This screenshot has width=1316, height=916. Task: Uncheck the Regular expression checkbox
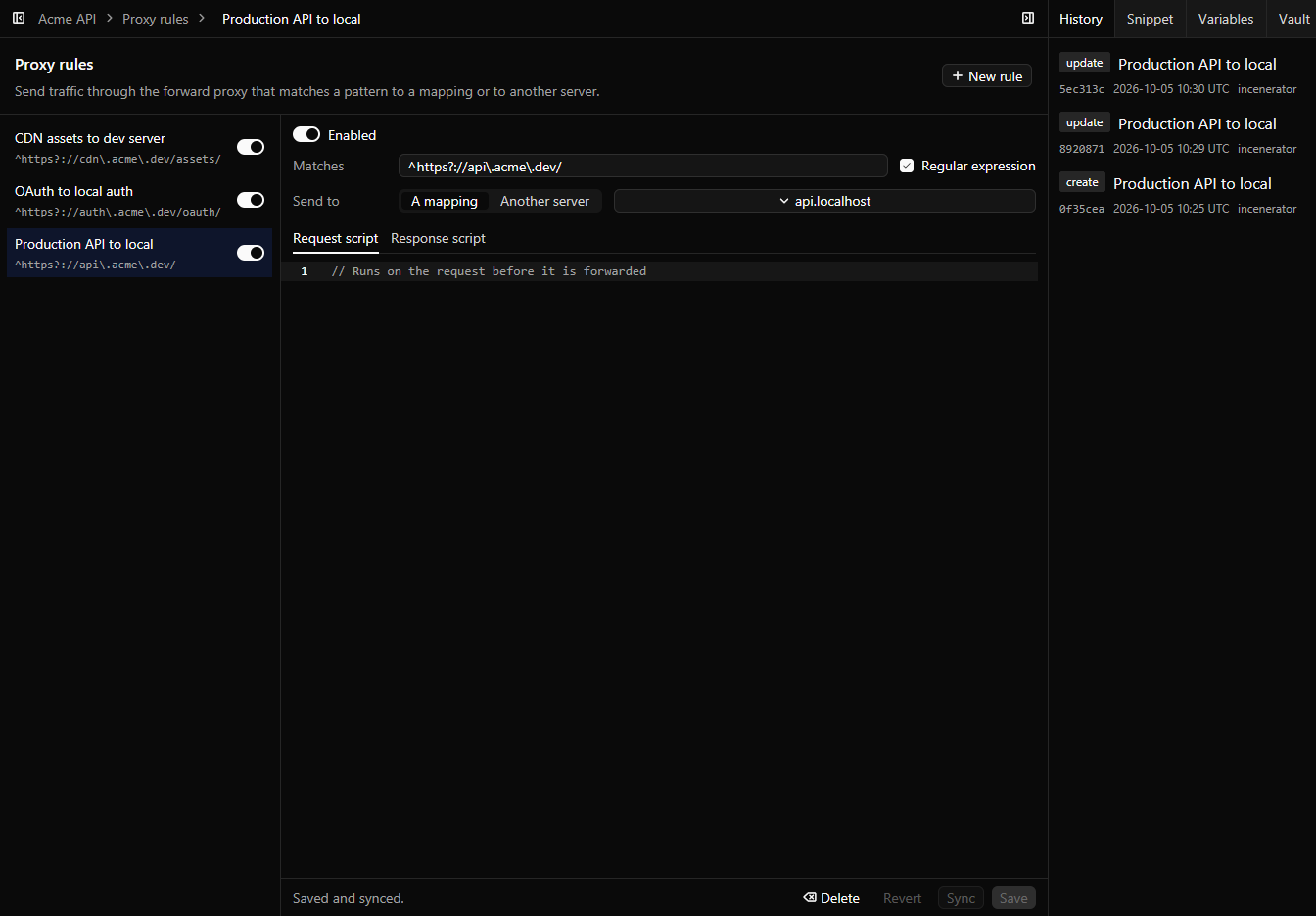[907, 166]
